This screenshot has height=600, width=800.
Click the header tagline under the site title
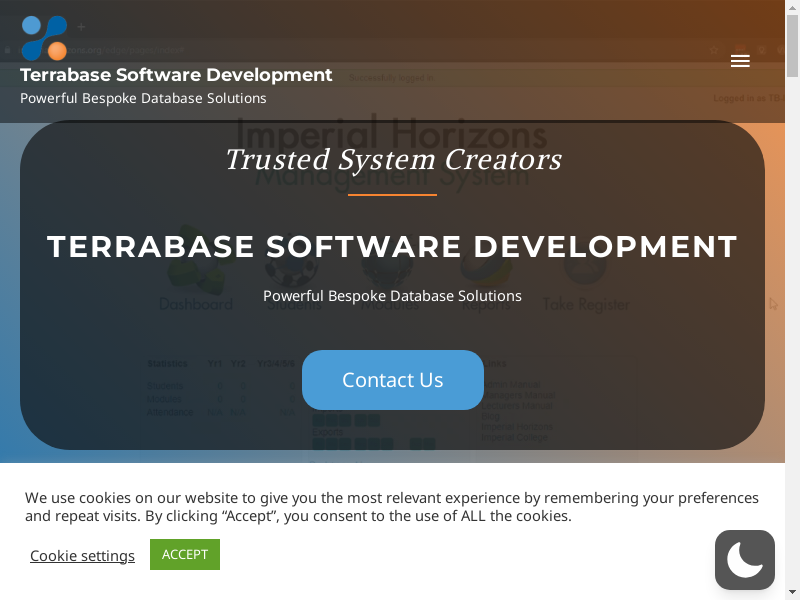click(x=143, y=98)
